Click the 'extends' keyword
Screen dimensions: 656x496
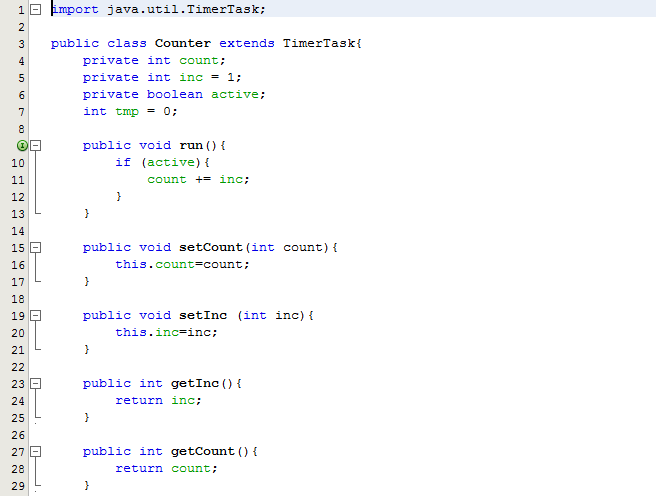click(x=247, y=43)
